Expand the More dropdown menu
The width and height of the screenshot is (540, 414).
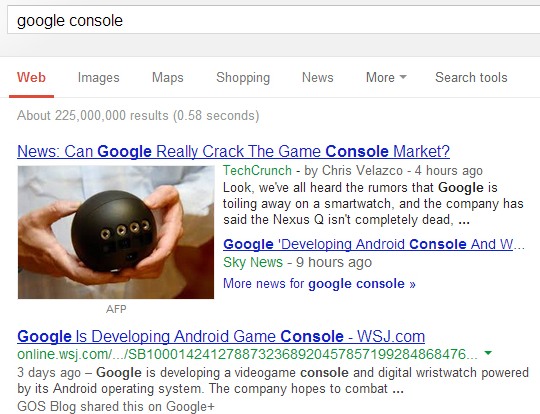[386, 77]
